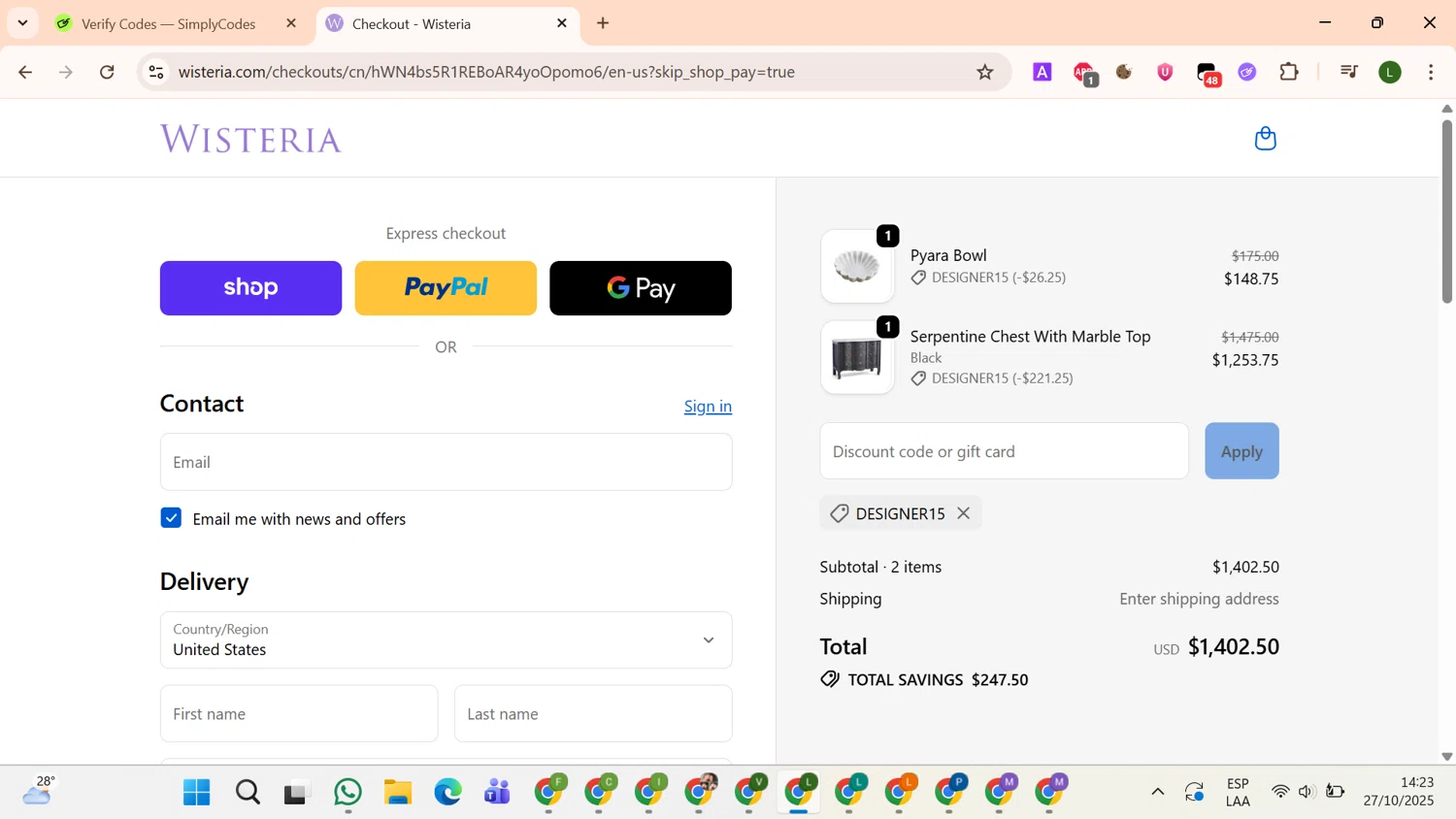Open the volume tray icon

[x=1307, y=792]
